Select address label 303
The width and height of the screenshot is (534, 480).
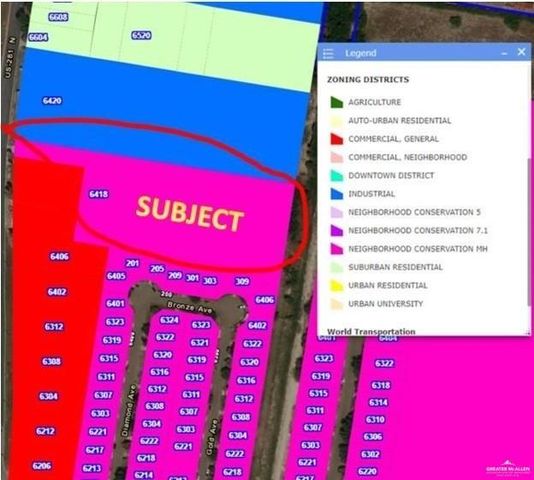click(x=209, y=281)
